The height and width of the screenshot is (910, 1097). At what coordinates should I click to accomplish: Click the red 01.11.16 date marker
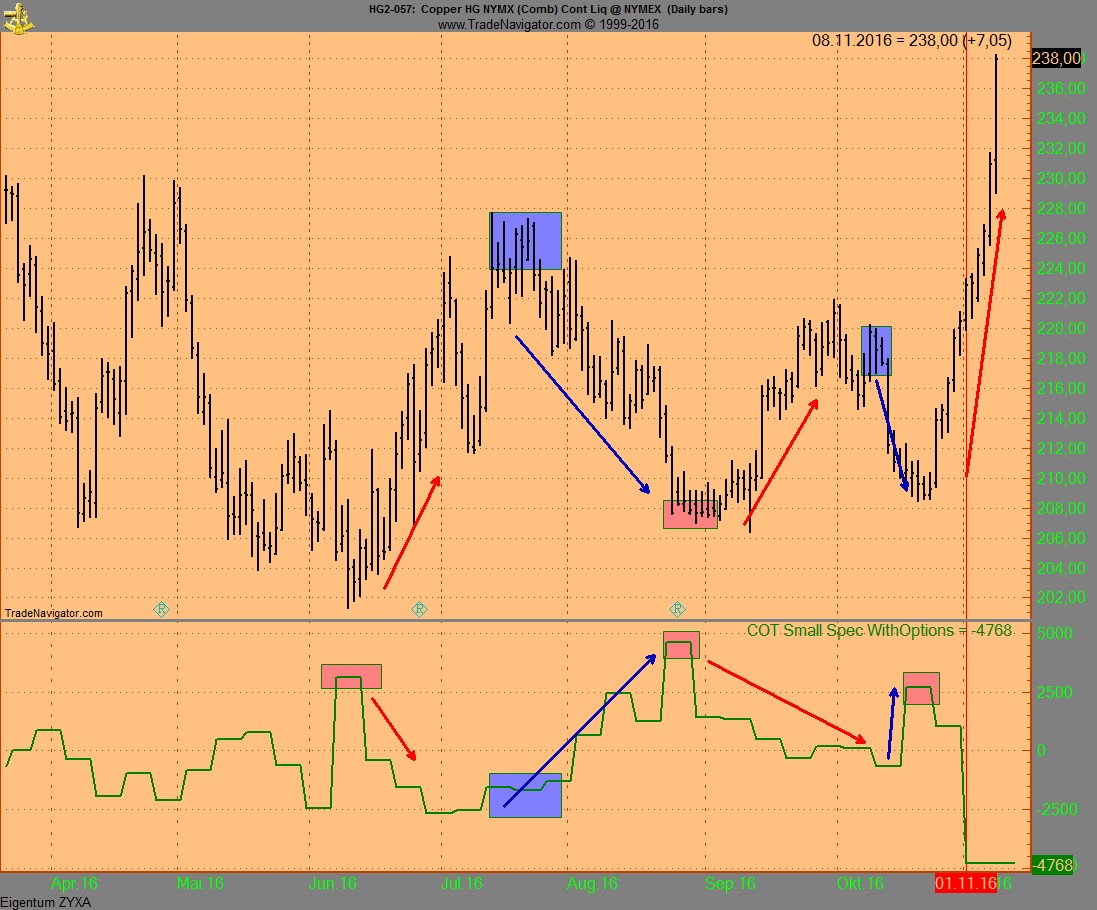965,883
